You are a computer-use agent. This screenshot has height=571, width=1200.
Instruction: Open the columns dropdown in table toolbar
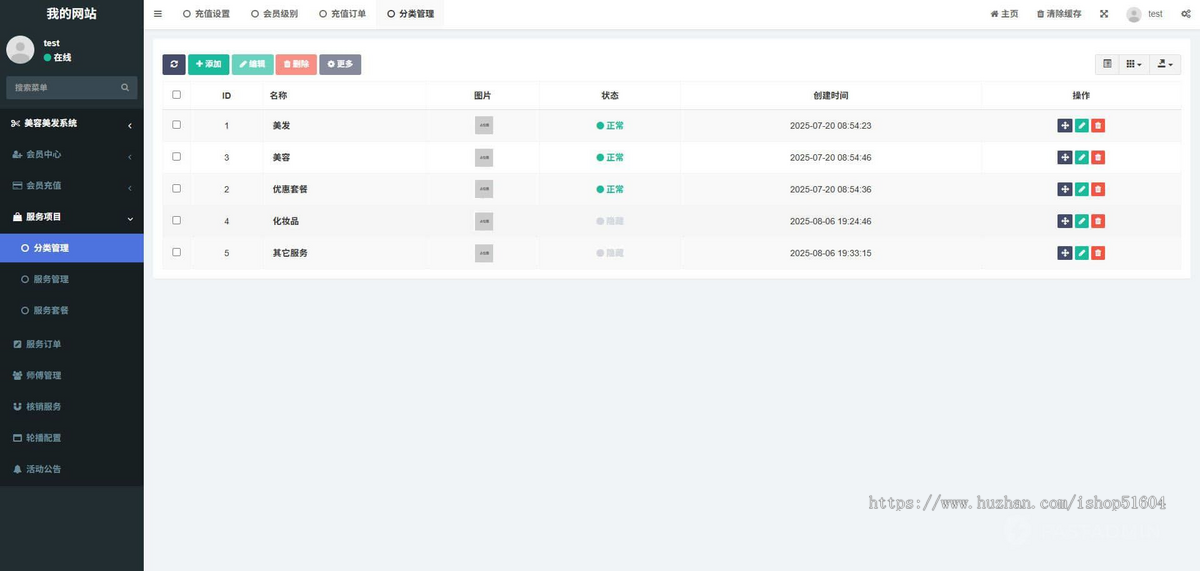(1134, 64)
